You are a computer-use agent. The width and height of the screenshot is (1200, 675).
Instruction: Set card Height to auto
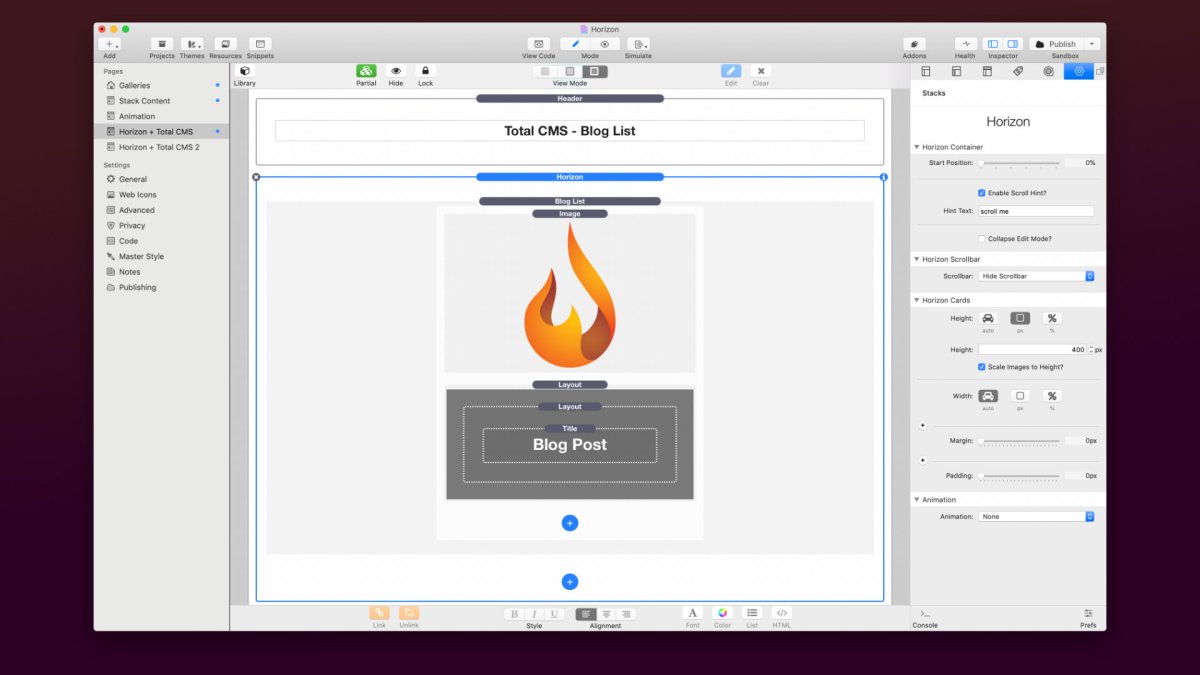988,318
